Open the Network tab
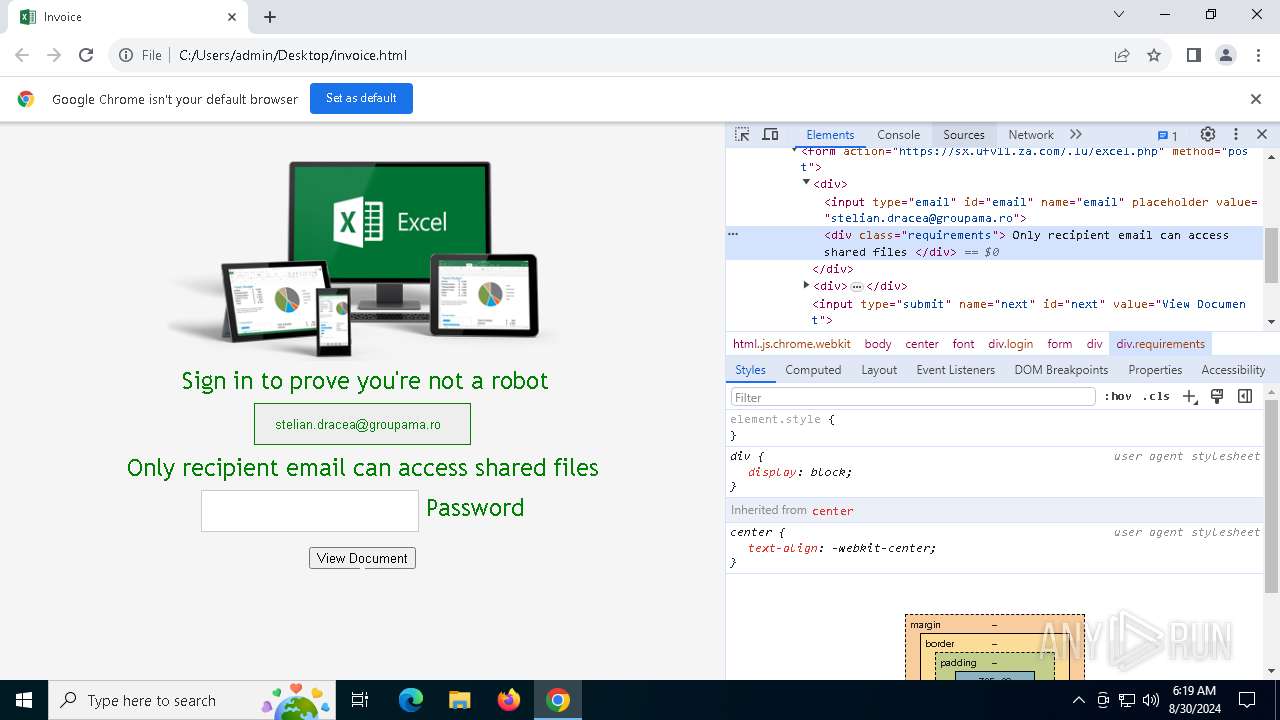The image size is (1280, 720). click(x=1031, y=135)
